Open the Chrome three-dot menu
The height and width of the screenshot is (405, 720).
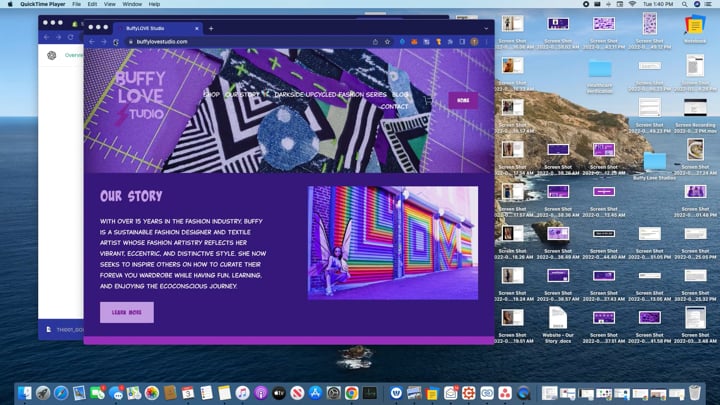[x=486, y=42]
